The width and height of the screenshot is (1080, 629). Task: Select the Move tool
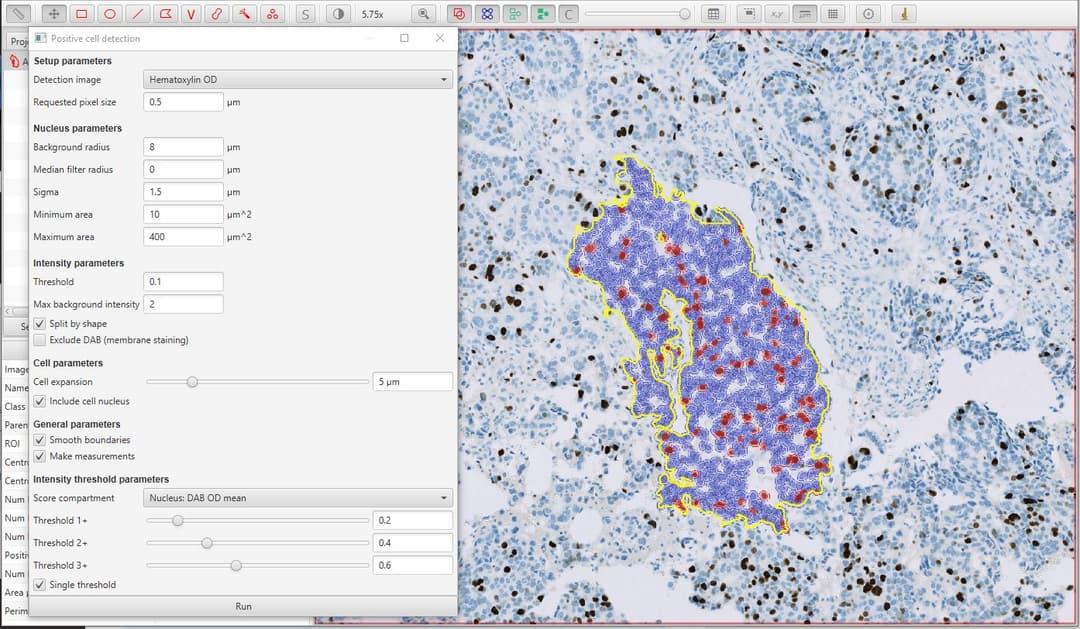point(54,13)
